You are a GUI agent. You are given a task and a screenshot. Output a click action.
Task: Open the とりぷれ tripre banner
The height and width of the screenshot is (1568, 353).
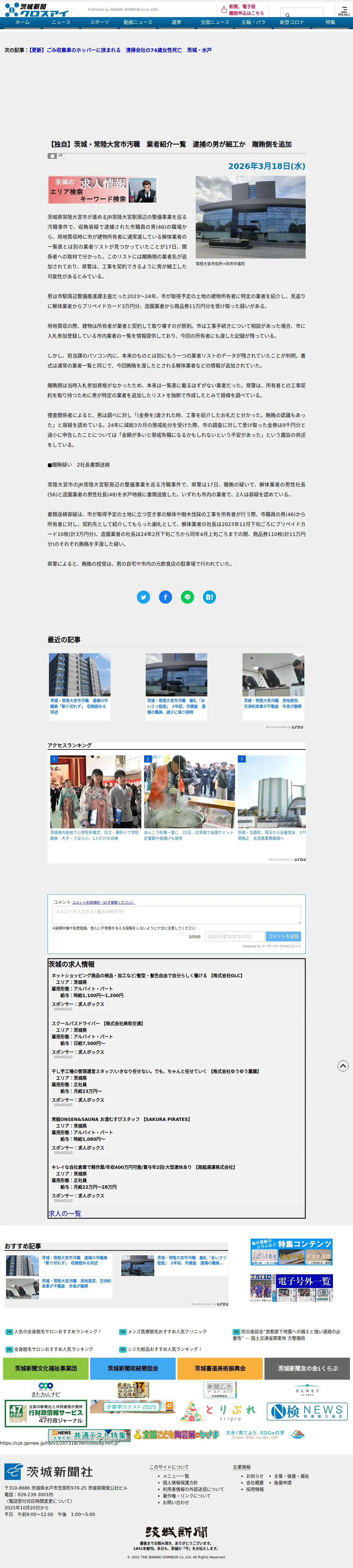click(220, 1412)
